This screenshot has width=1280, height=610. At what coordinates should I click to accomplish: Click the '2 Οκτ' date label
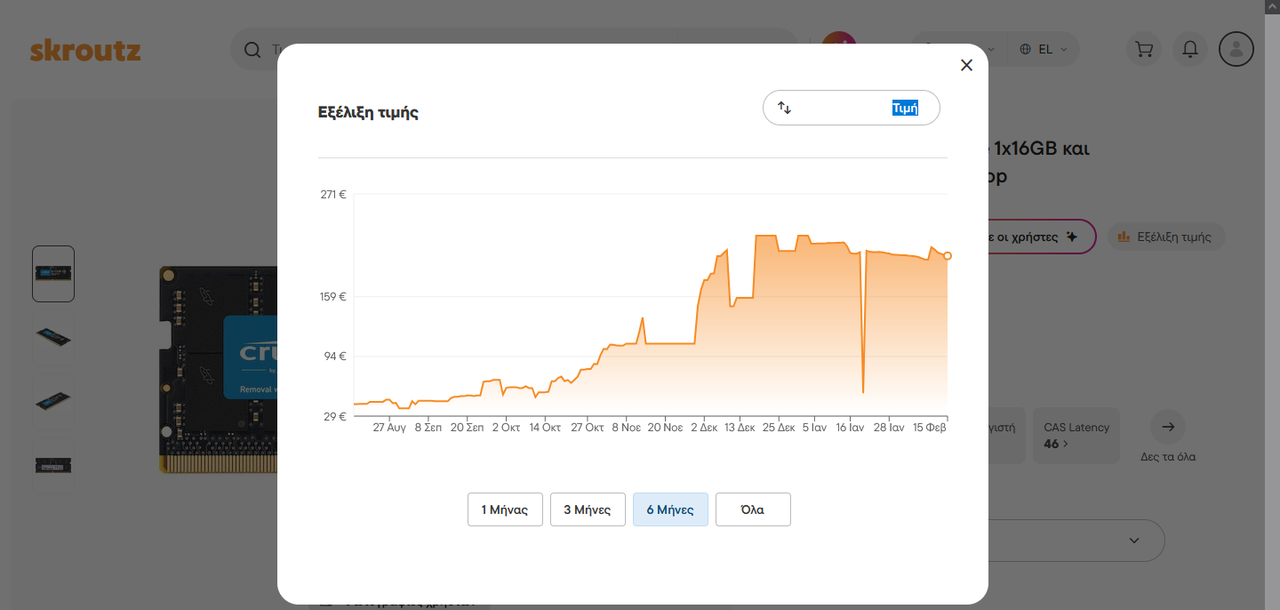[505, 427]
